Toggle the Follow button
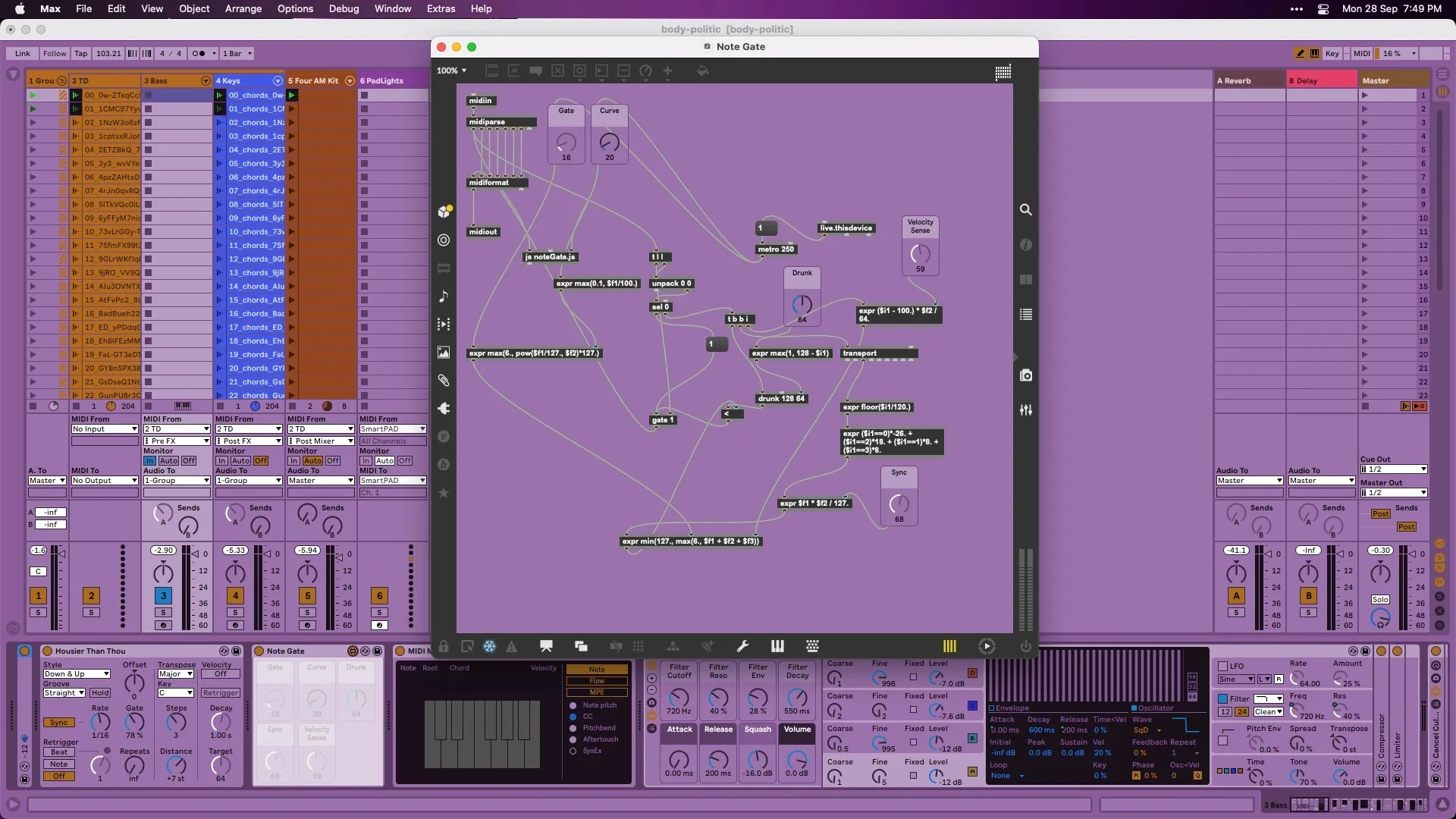This screenshot has height=819, width=1456. click(x=55, y=53)
